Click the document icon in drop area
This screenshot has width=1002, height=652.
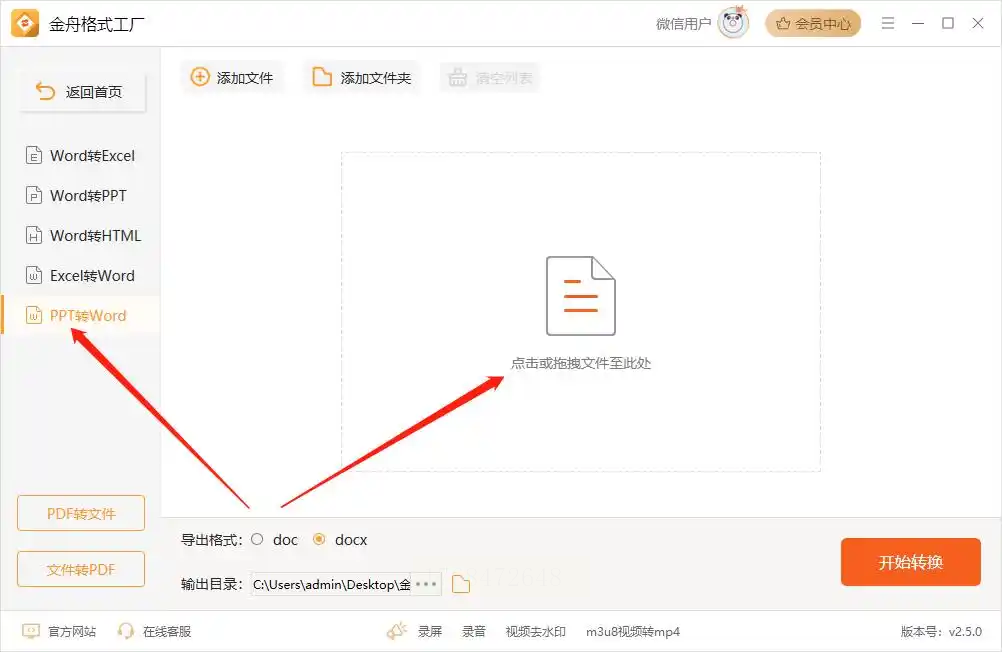[x=581, y=296]
